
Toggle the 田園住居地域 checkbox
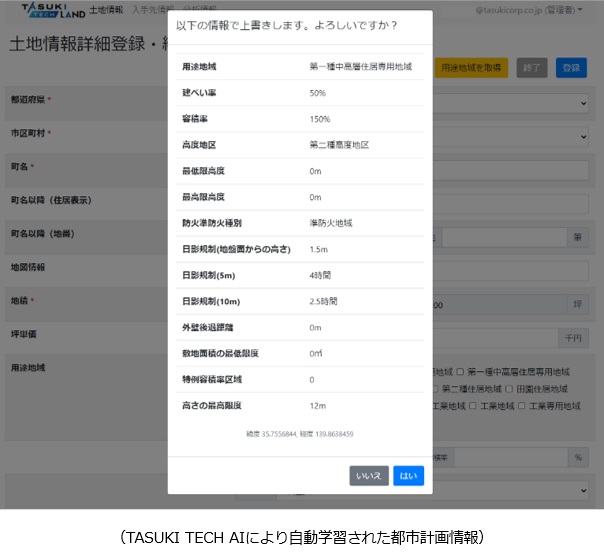(508, 389)
